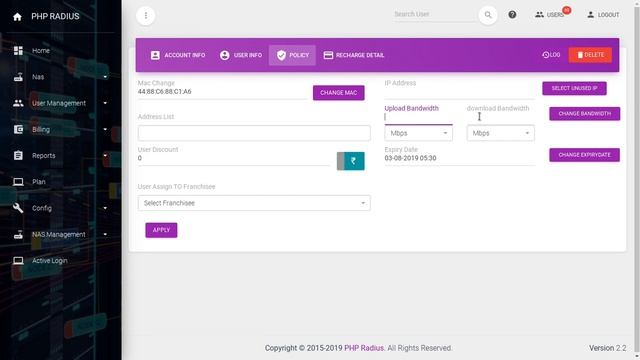This screenshot has height=360, width=640.
Task: Open the PHP Radius footer link
Action: tap(364, 348)
